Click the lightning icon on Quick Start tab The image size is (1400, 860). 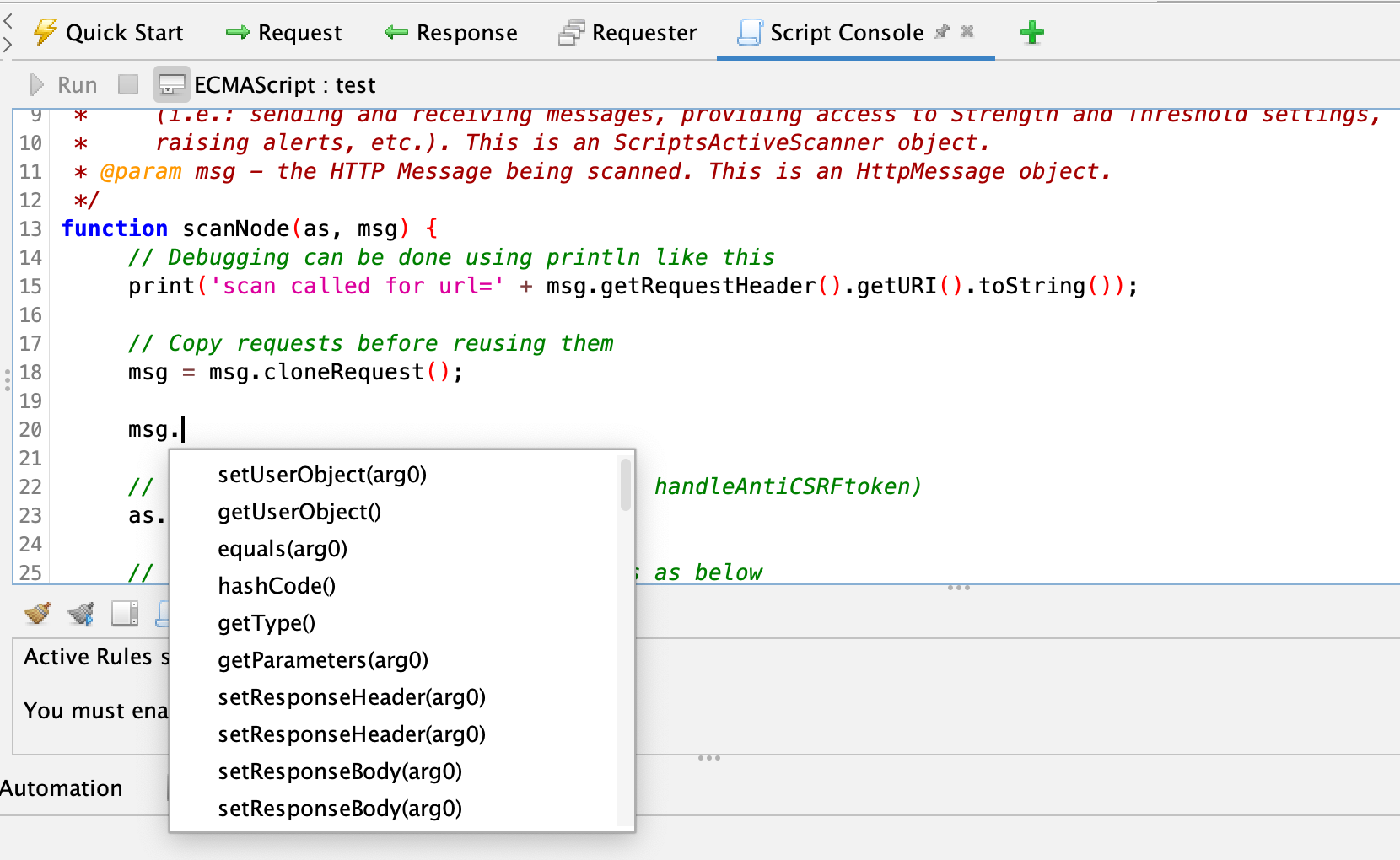(44, 32)
